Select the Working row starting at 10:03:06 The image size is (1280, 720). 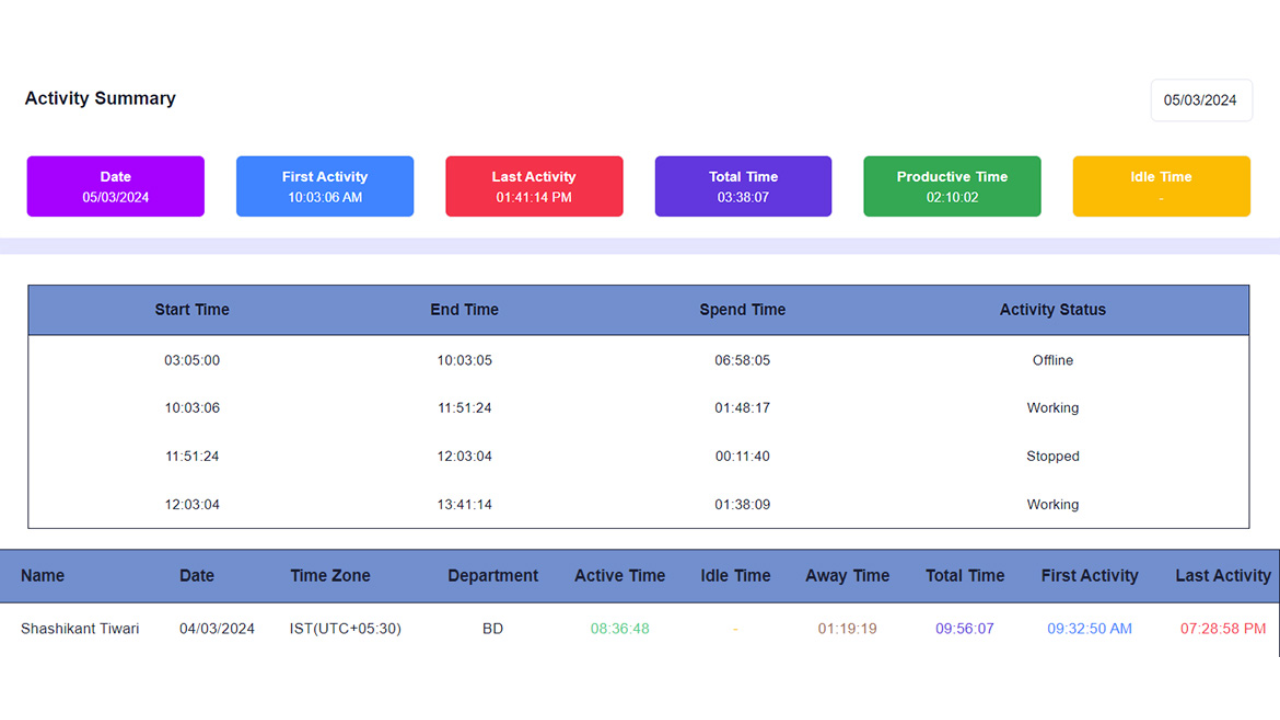[640, 408]
